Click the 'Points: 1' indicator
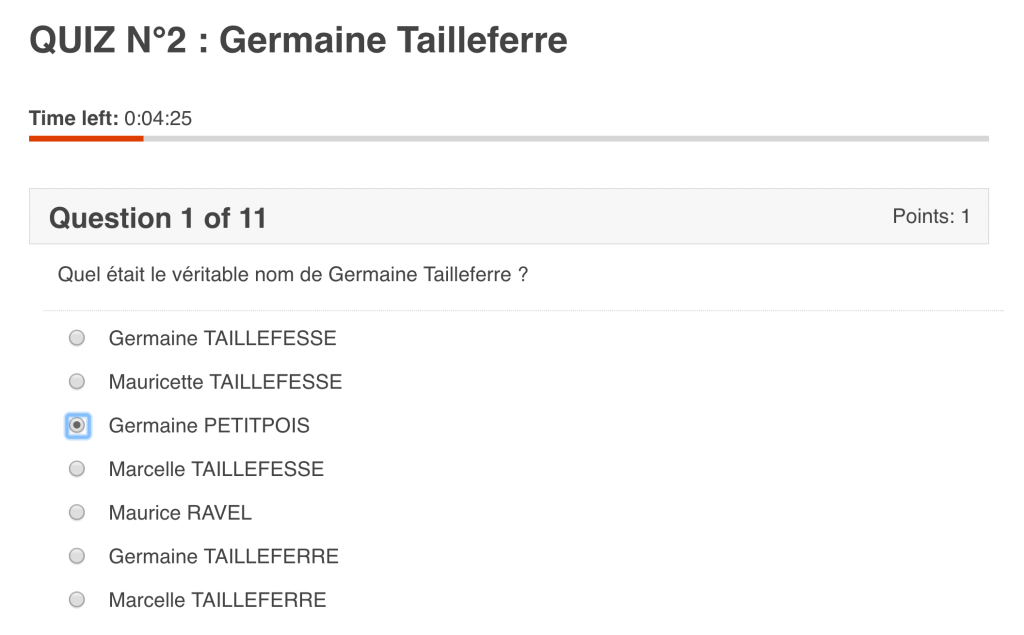Viewport: 1024px width, 635px height. point(931,216)
